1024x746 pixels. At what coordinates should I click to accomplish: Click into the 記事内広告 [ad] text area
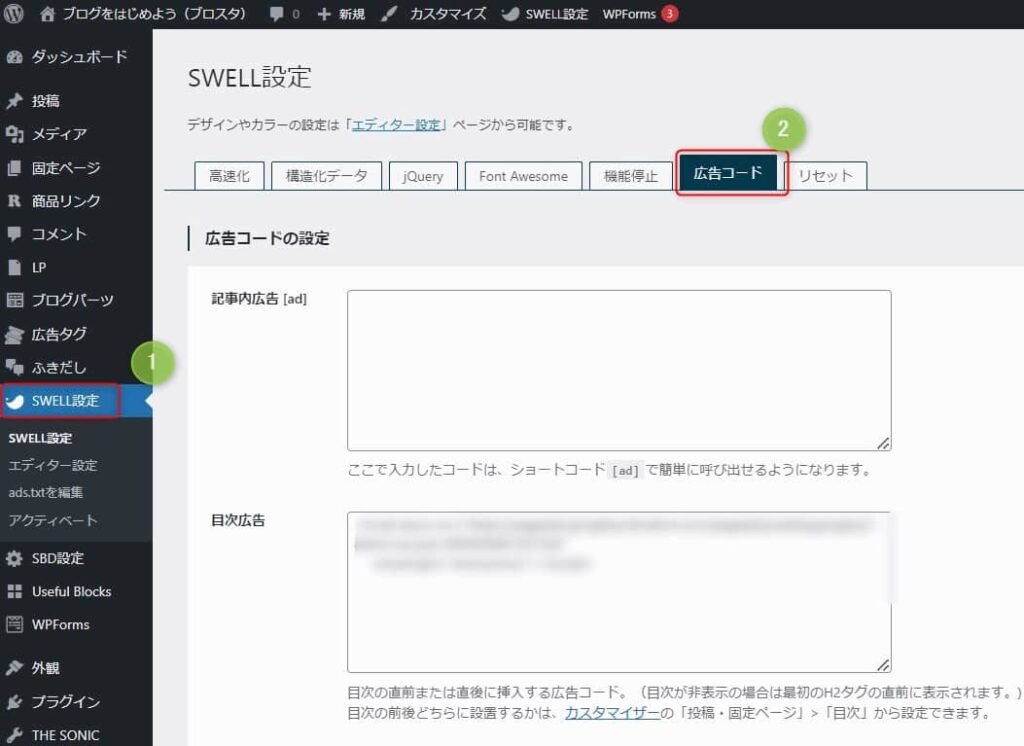[x=619, y=370]
